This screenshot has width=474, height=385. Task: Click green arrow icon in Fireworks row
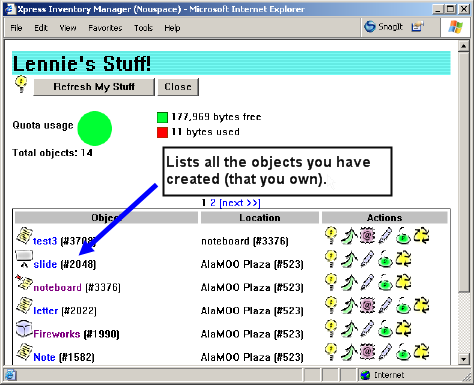[x=349, y=329]
